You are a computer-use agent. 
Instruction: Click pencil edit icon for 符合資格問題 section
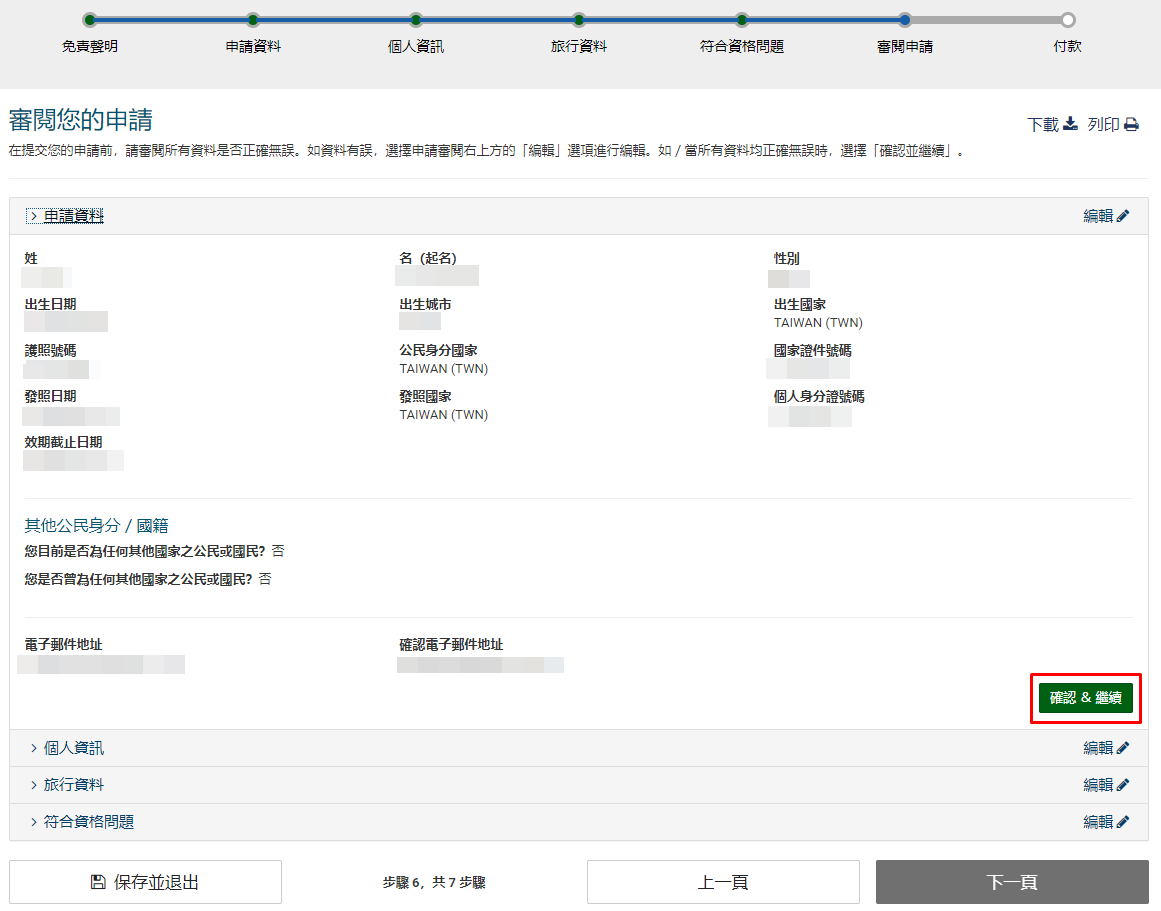coord(1123,822)
